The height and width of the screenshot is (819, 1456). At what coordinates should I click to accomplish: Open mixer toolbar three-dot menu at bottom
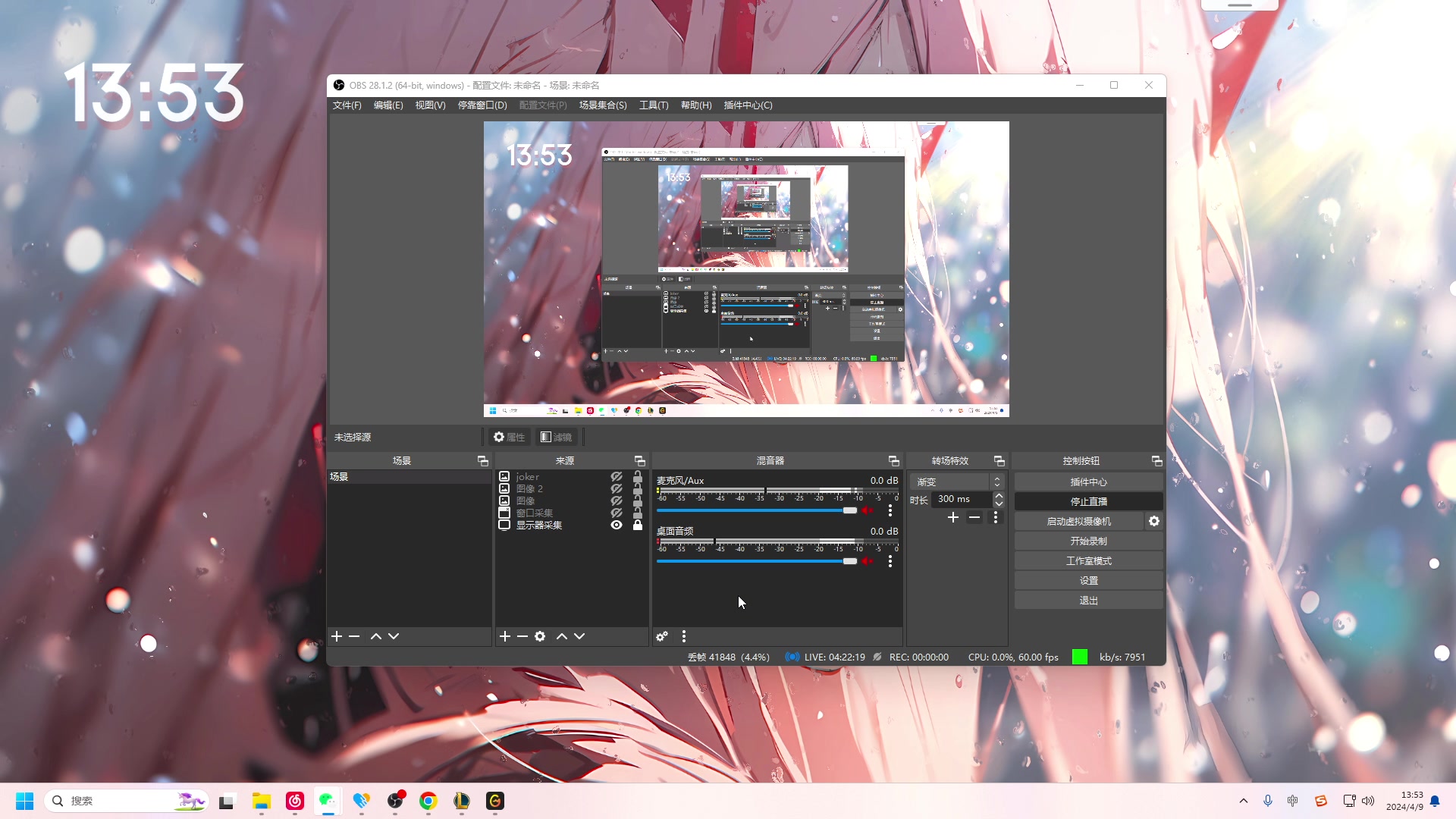click(684, 636)
